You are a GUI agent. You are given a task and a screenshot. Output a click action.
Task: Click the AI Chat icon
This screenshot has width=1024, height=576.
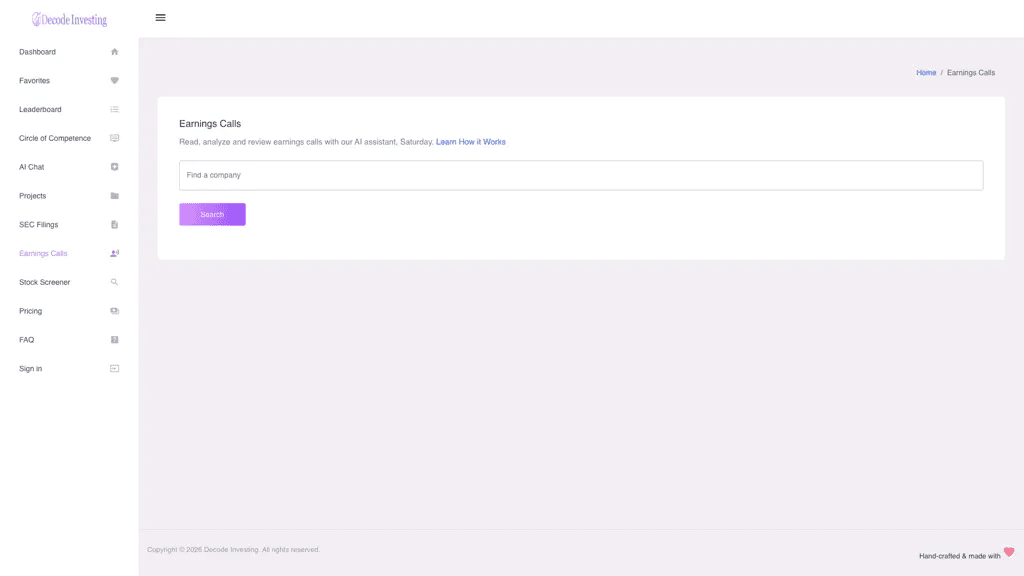click(114, 167)
